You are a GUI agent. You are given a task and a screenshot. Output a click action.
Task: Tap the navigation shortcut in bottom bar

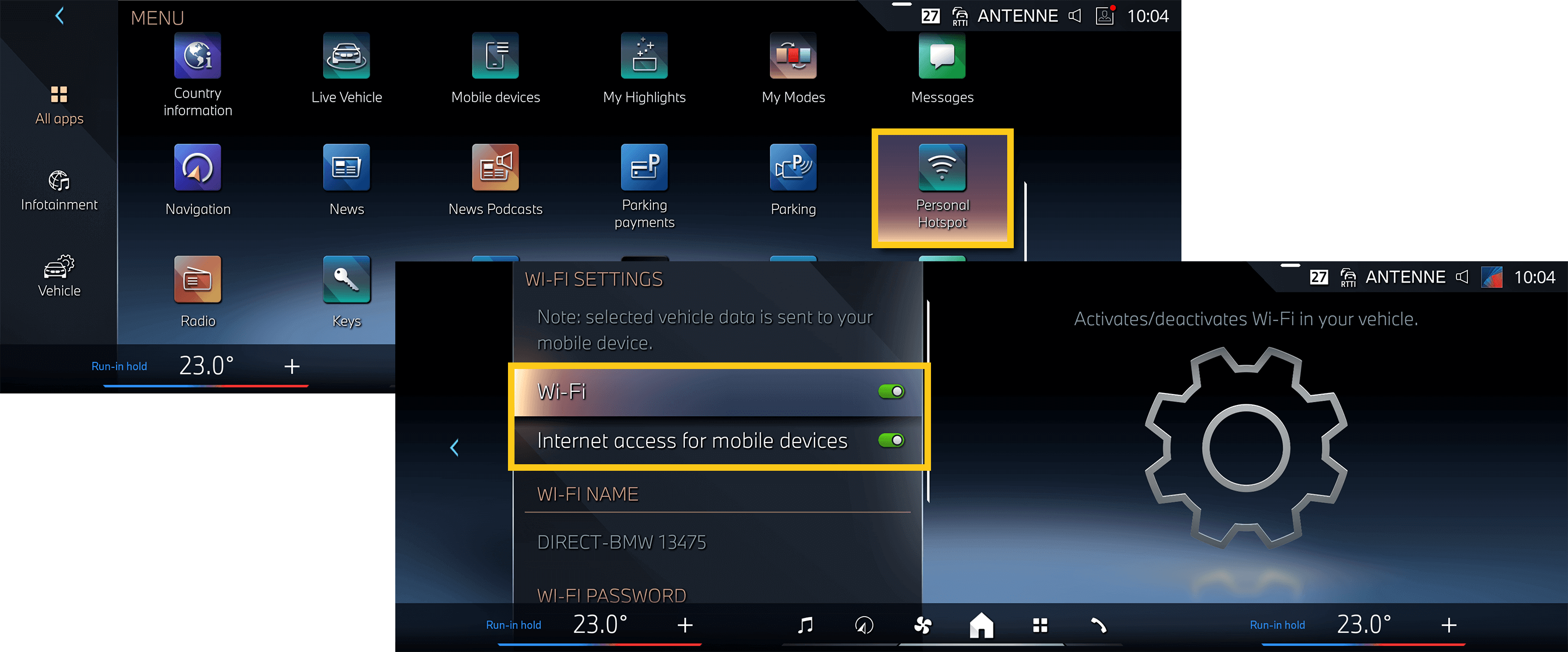[863, 625]
